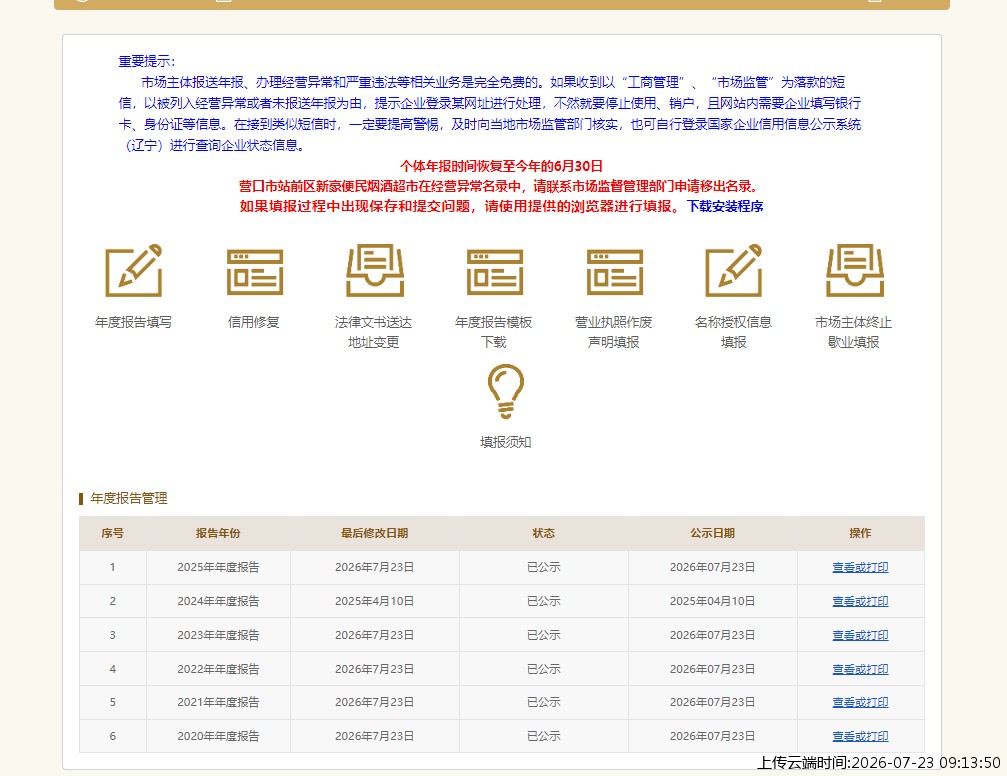Click the 下载安装程序 link
The height and width of the screenshot is (776, 1007).
[725, 206]
